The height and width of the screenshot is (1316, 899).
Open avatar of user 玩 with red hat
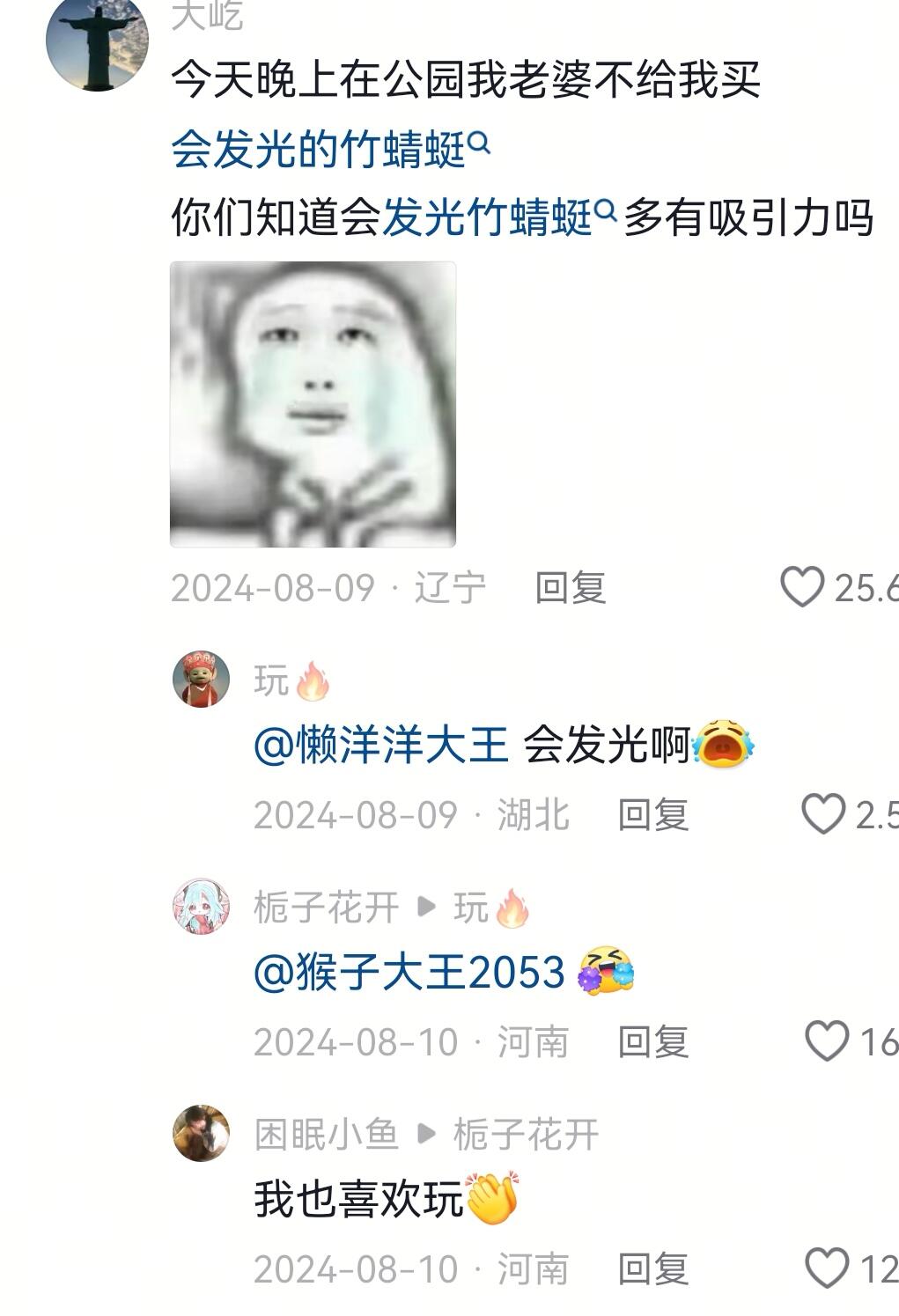(x=201, y=680)
